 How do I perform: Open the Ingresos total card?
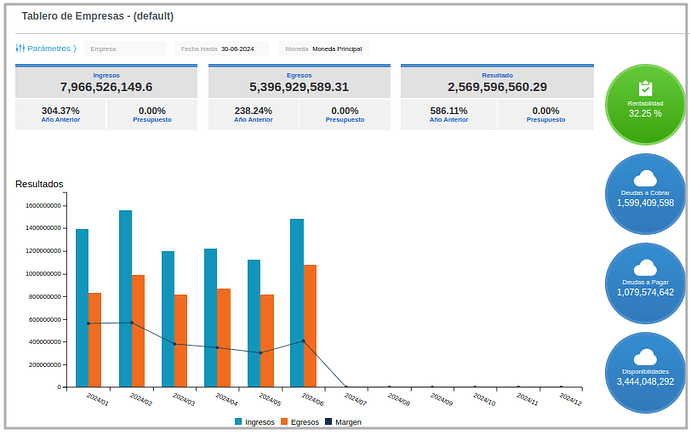tap(106, 82)
